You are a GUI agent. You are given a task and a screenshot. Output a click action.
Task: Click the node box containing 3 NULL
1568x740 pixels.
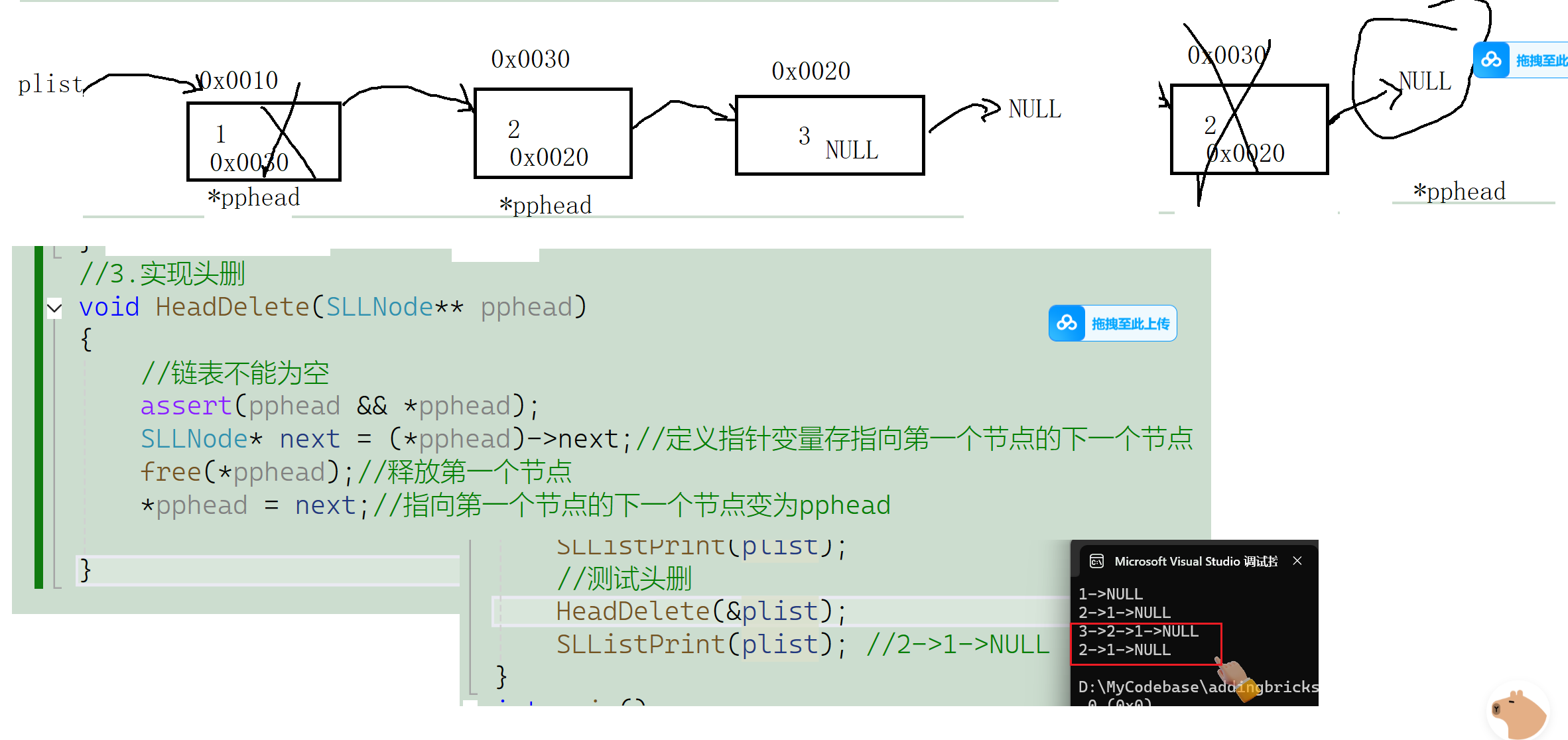click(x=829, y=136)
